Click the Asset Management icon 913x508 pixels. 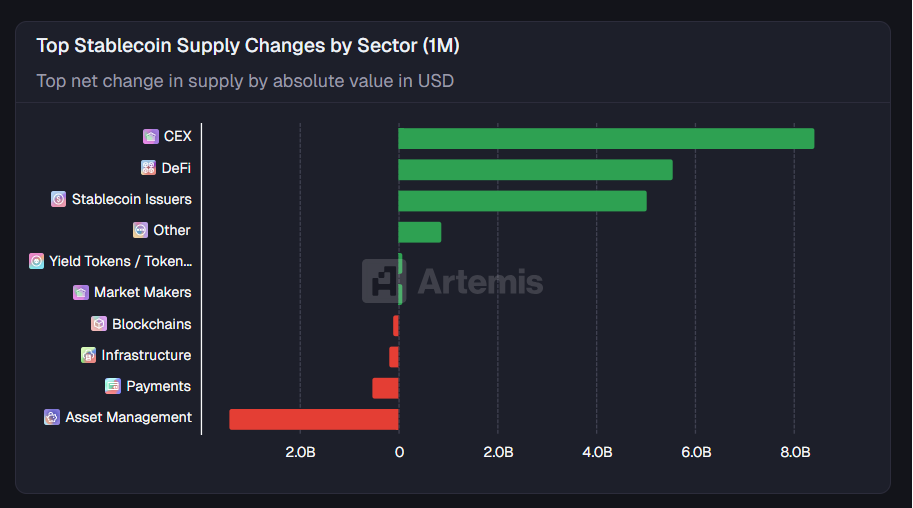point(52,417)
